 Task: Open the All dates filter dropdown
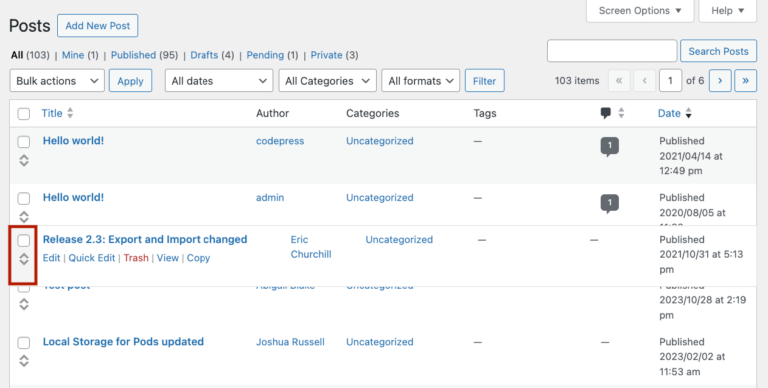click(219, 81)
